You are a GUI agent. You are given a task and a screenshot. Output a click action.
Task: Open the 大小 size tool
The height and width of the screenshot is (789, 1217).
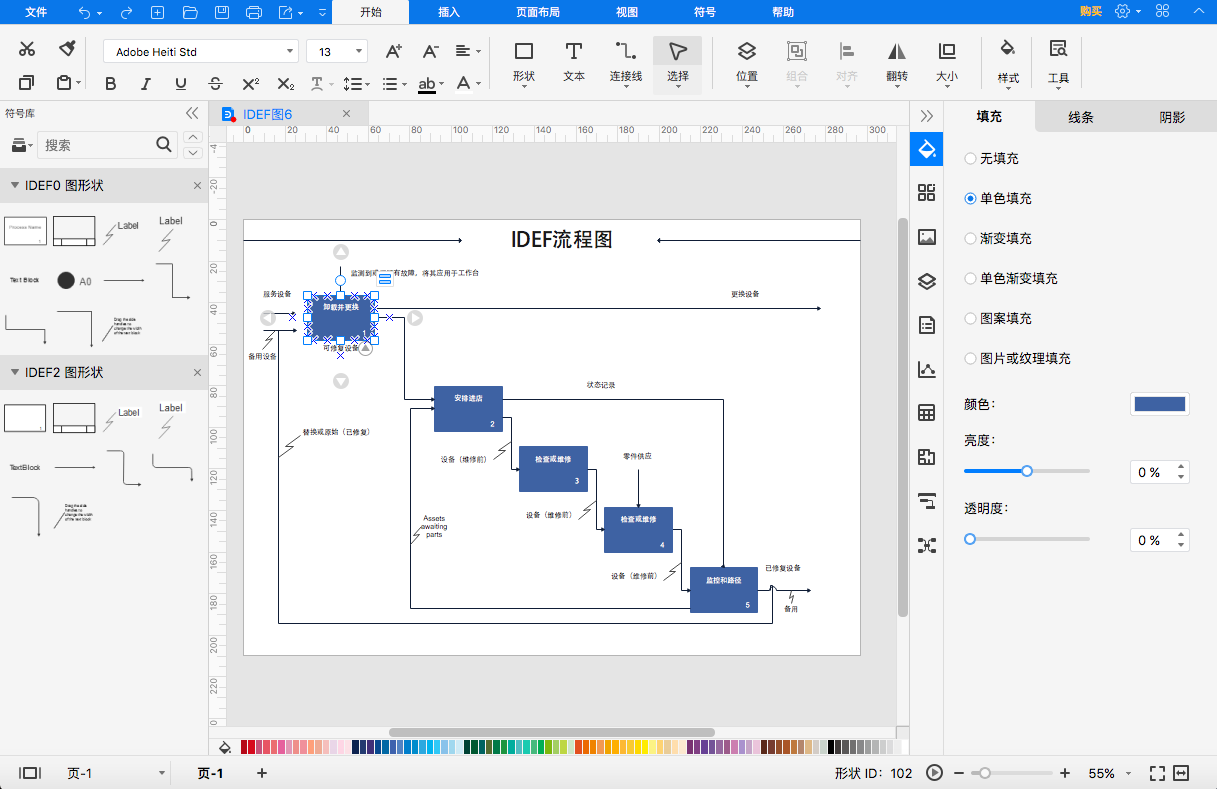coord(946,63)
